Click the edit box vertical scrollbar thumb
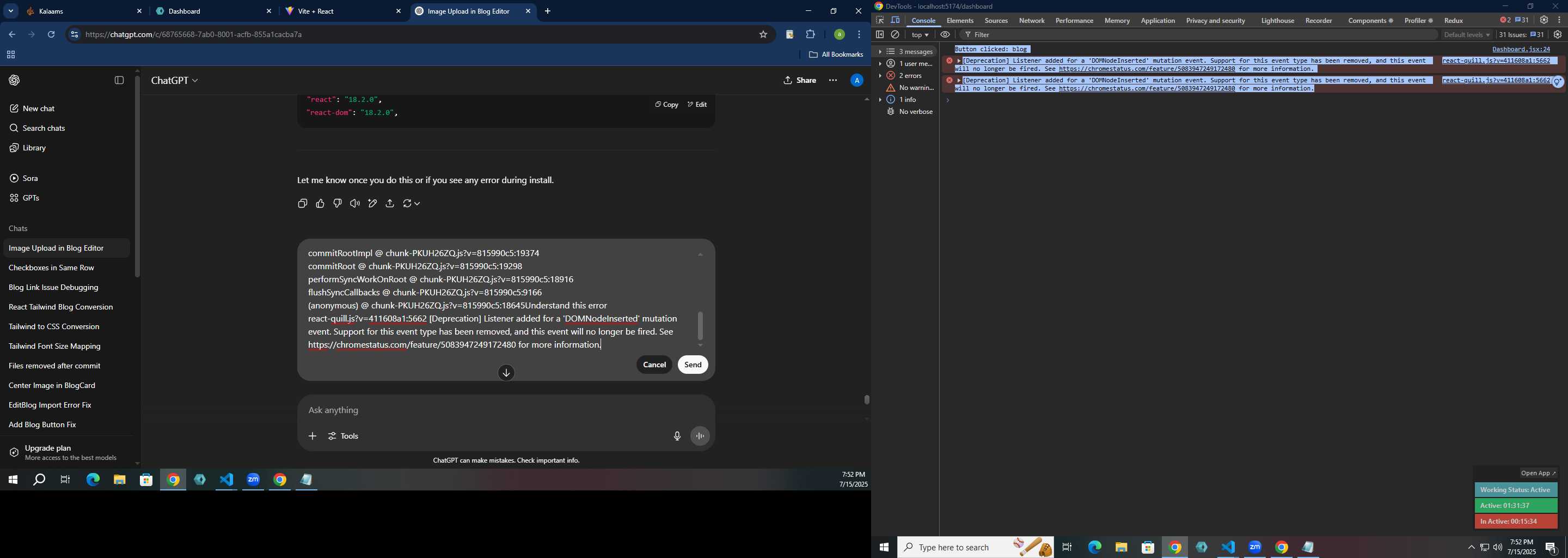The width and height of the screenshot is (1568, 558). tap(700, 325)
